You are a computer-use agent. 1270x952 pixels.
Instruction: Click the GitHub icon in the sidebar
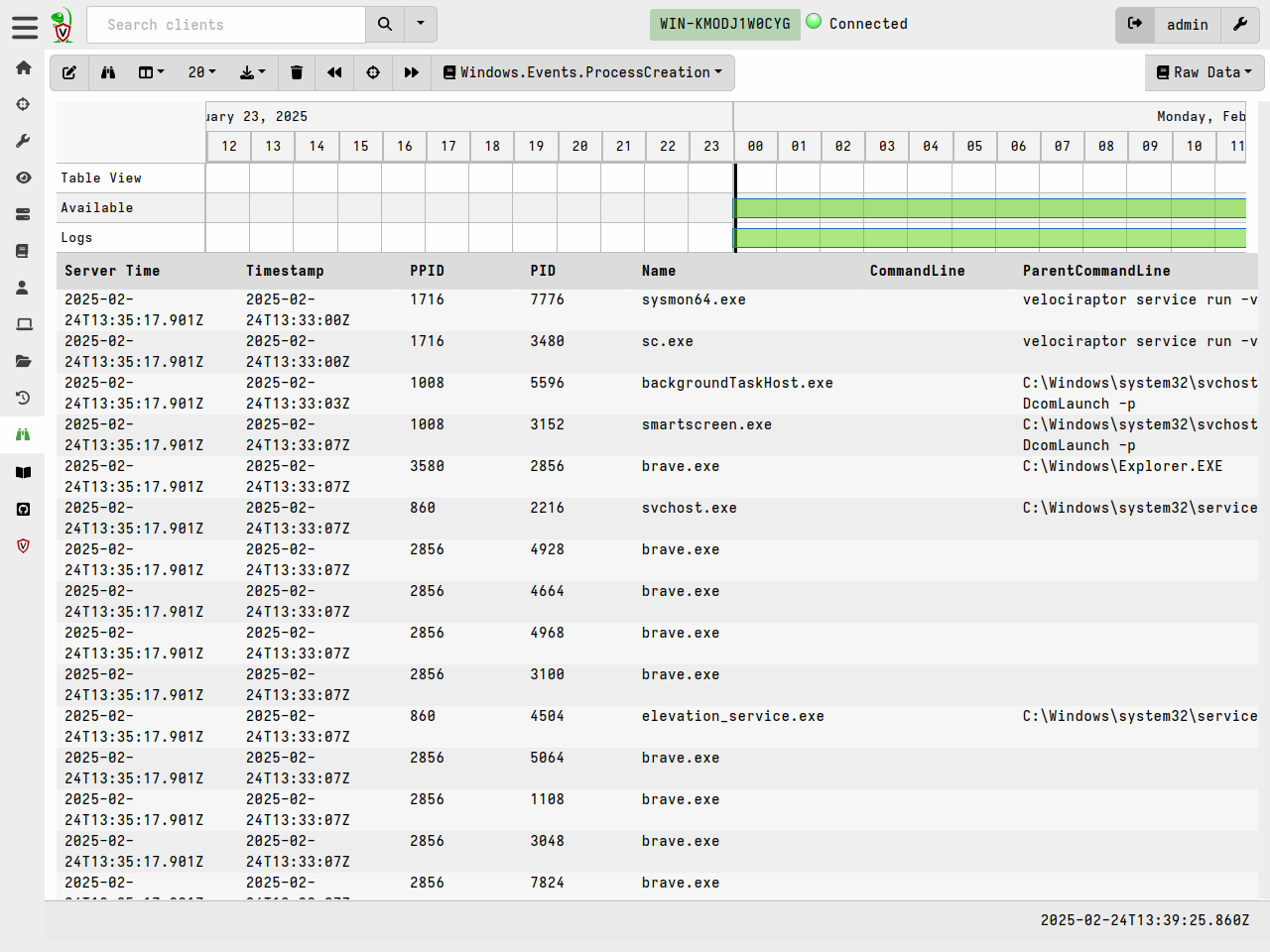[24, 509]
